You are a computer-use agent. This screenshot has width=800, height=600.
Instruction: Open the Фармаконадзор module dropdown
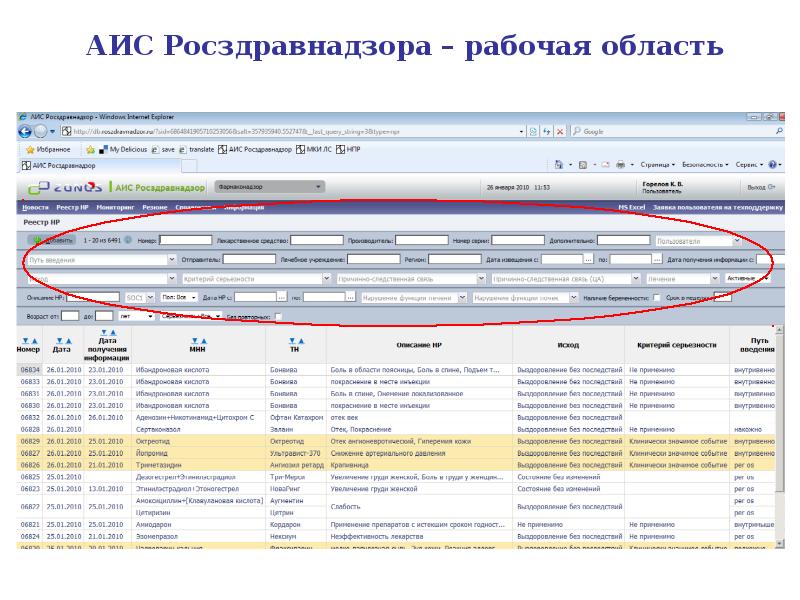click(x=269, y=187)
